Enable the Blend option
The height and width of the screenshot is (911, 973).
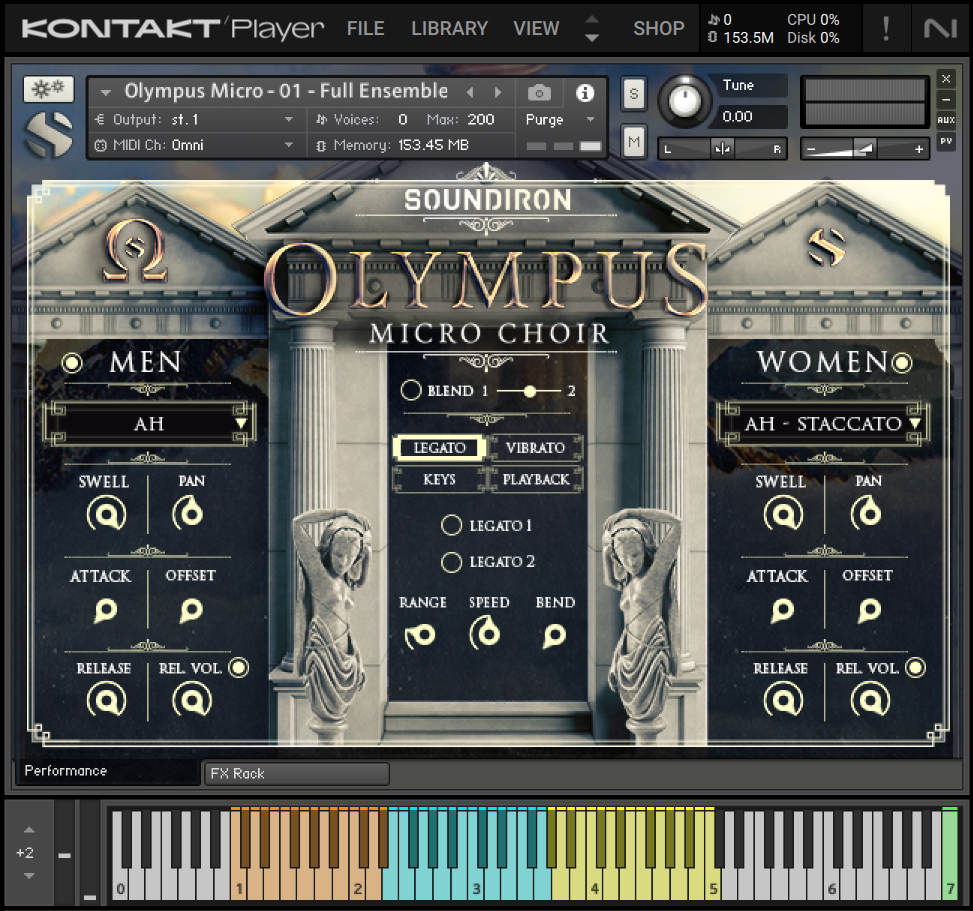411,390
